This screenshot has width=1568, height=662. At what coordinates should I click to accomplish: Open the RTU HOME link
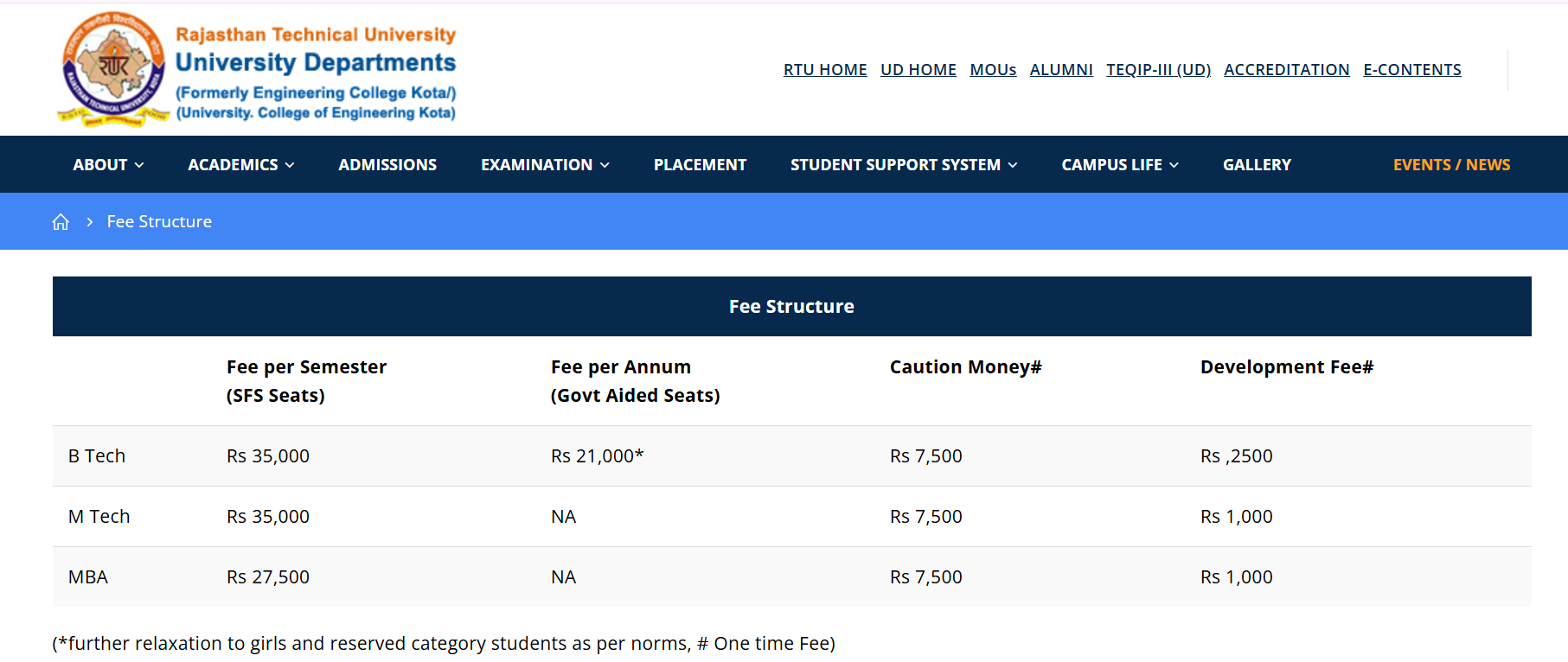coord(824,69)
